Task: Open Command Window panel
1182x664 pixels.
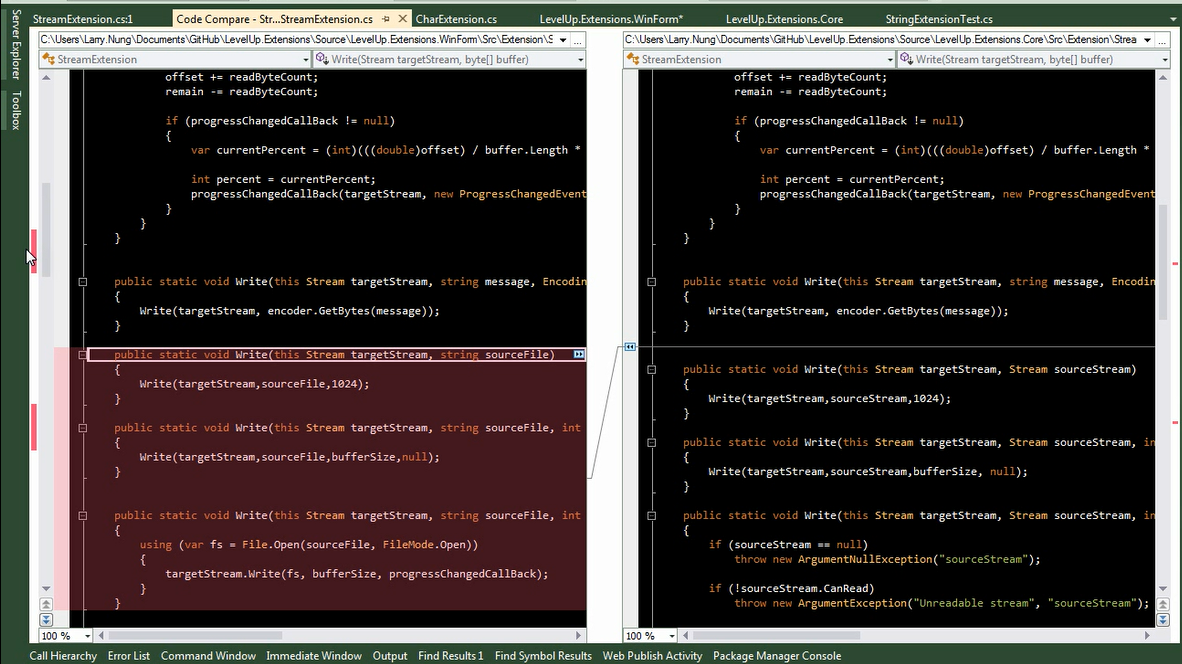Action: [208, 656]
